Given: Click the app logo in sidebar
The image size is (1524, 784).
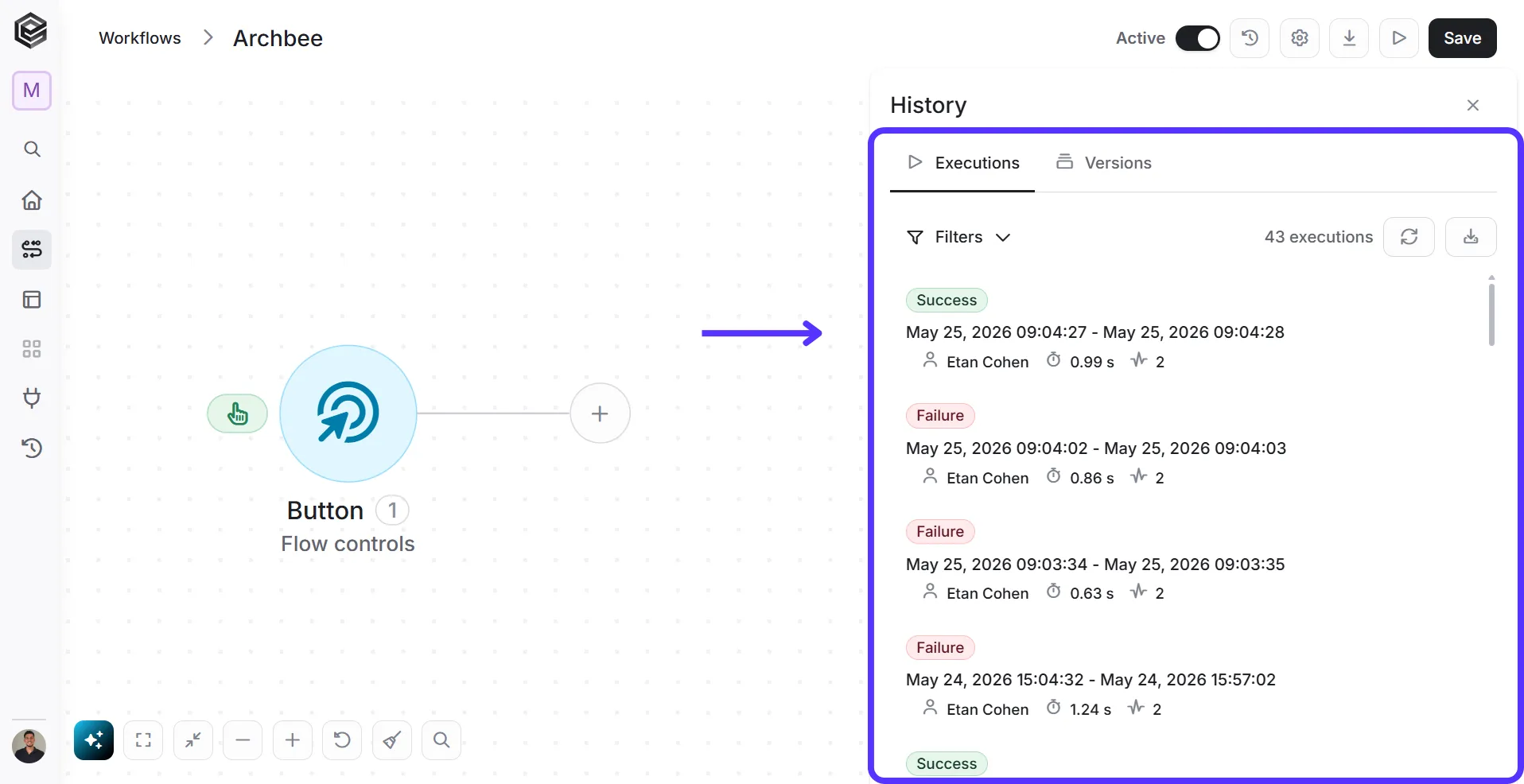Looking at the screenshot, I should pyautogui.click(x=31, y=31).
